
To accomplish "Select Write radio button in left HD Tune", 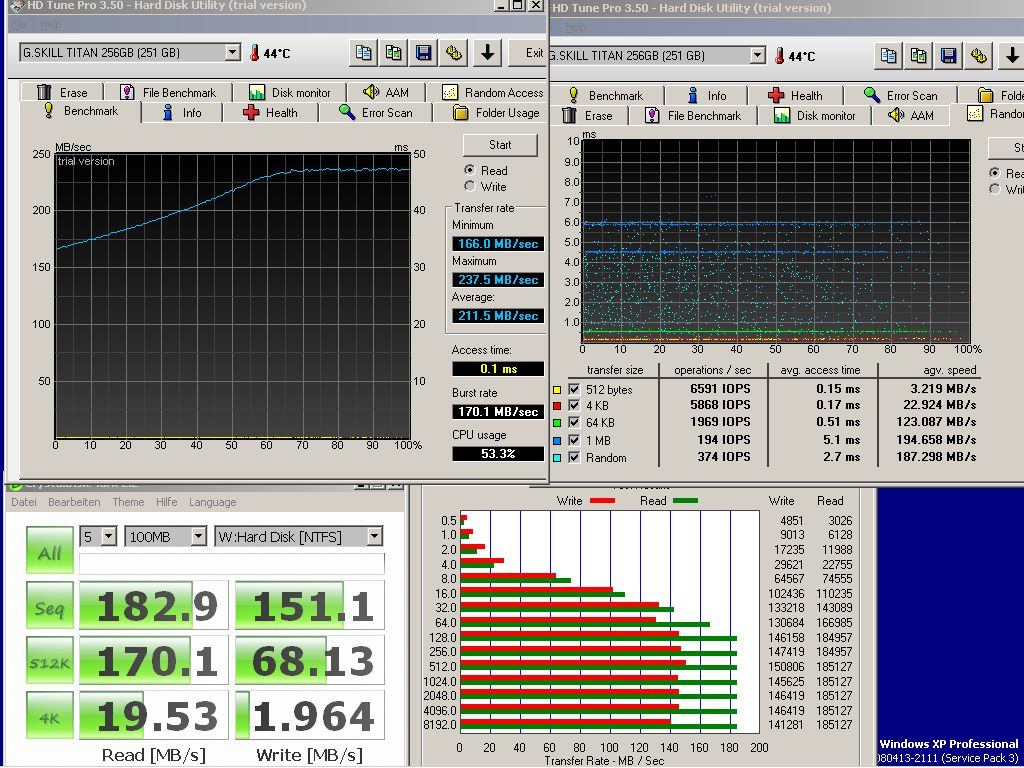I will point(469,186).
